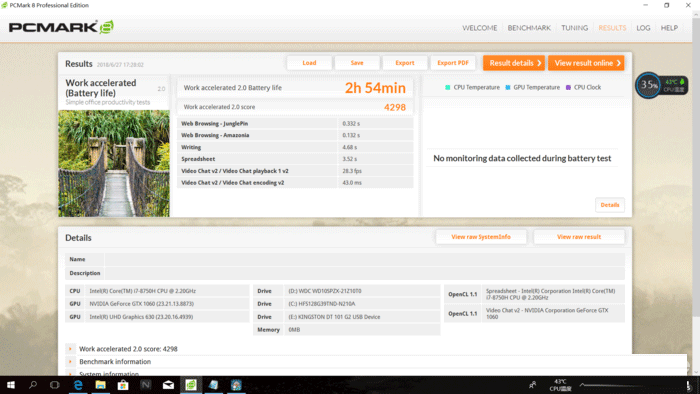Image resolution: width=700 pixels, height=394 pixels.
Task: Open Microsoft Store from taskbar
Action: [123, 385]
